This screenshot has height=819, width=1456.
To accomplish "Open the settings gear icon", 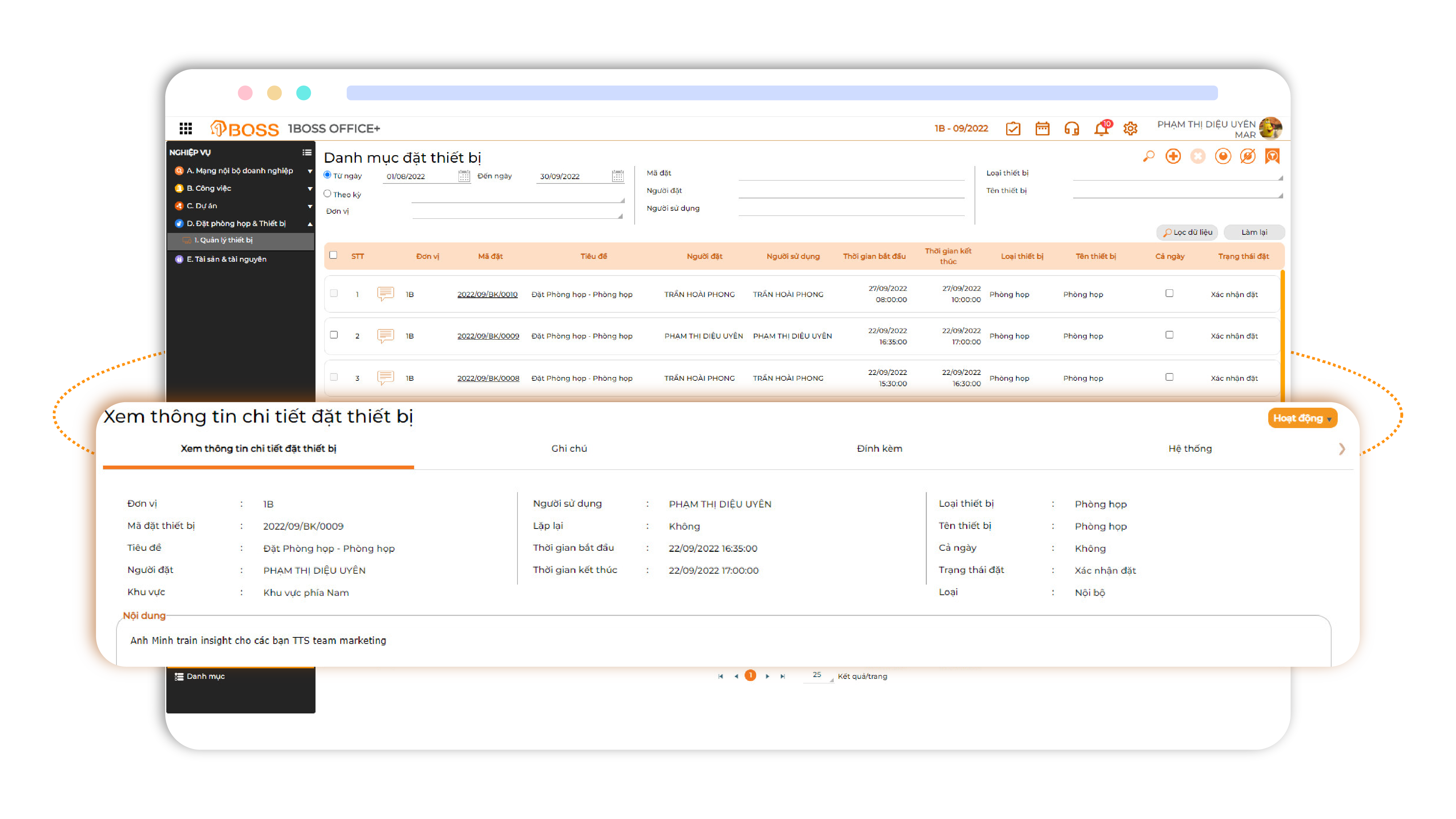I will (x=1130, y=129).
